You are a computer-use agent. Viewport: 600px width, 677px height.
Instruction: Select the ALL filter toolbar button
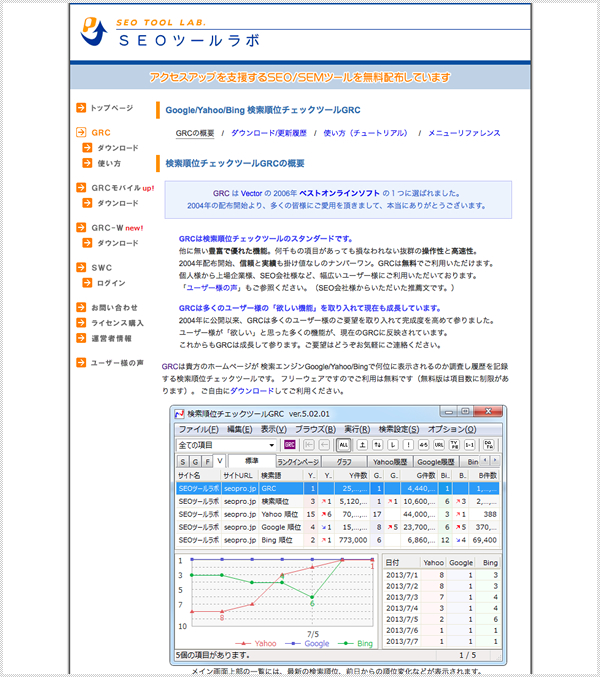[343, 444]
